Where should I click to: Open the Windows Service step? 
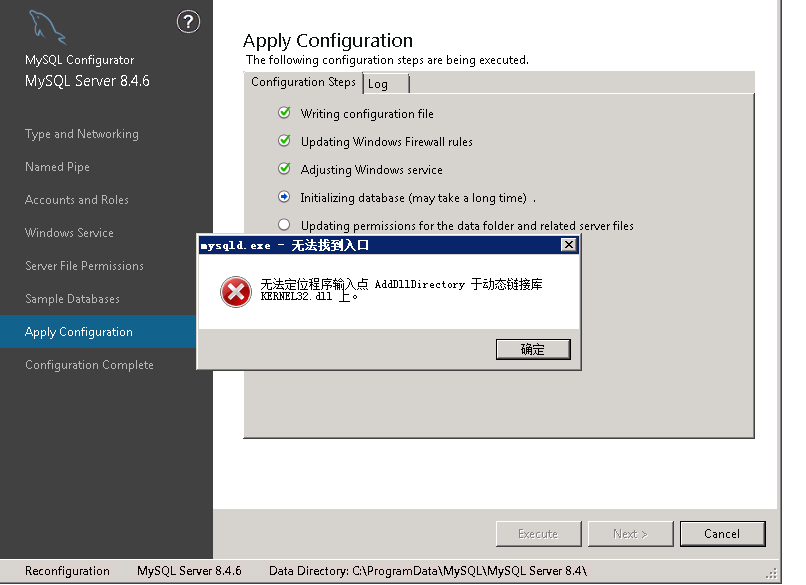(69, 233)
